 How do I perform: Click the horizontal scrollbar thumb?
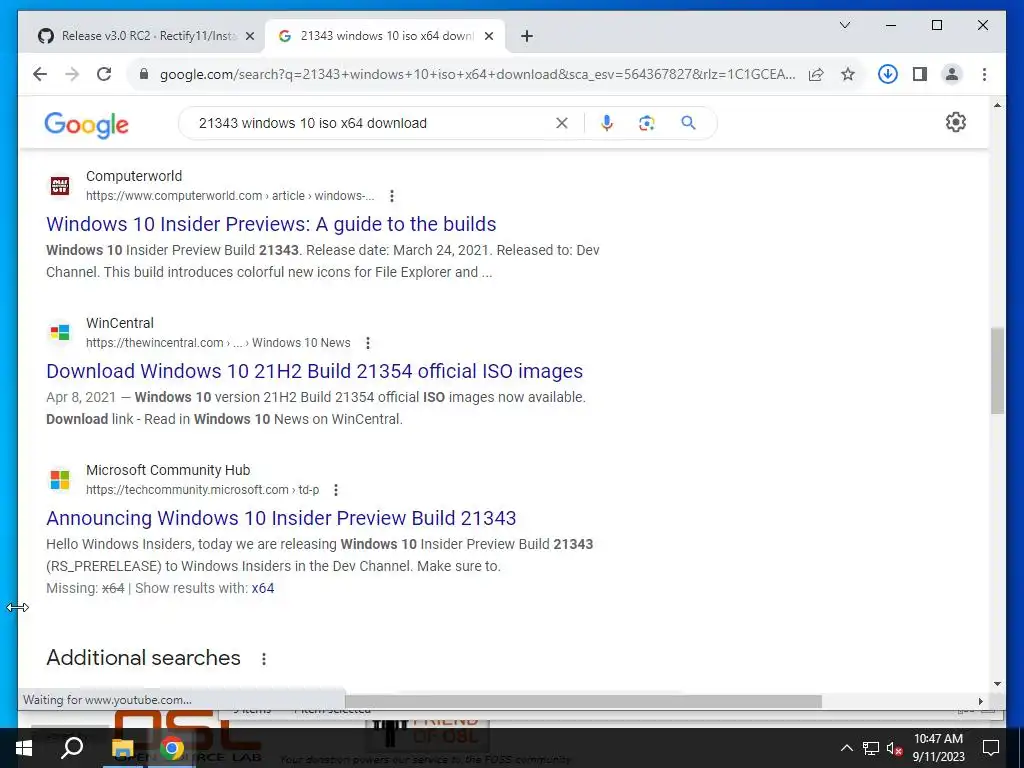click(583, 701)
